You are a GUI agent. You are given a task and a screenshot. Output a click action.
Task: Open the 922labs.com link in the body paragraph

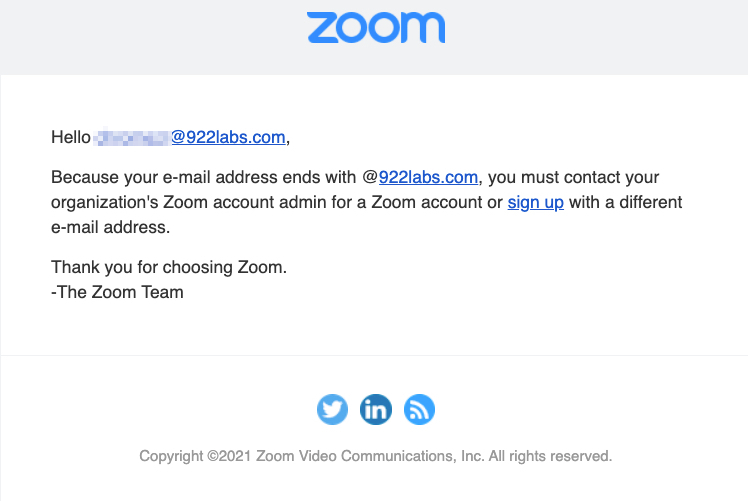428,177
